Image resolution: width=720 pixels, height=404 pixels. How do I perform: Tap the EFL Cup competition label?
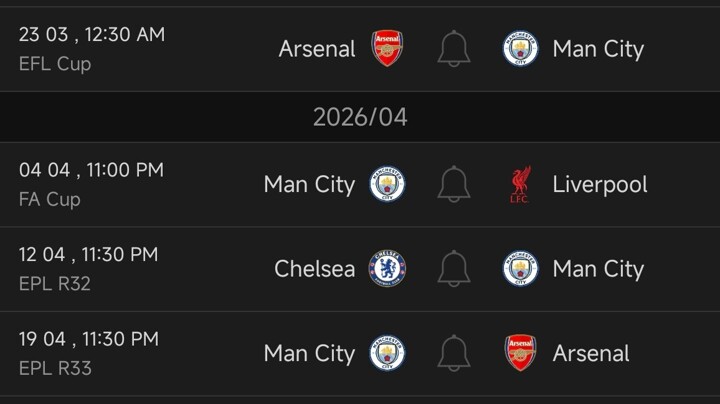[x=55, y=64]
